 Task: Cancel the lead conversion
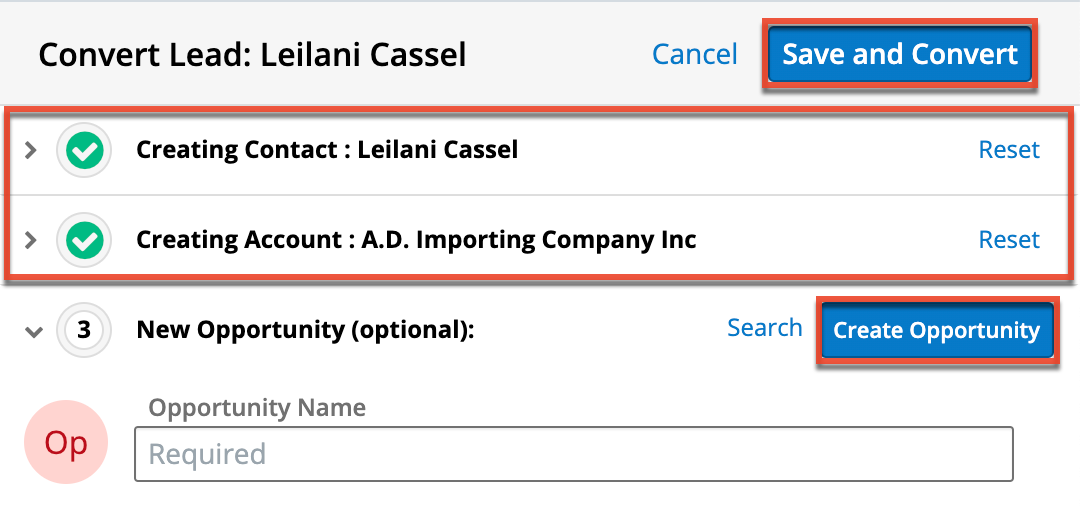click(694, 54)
